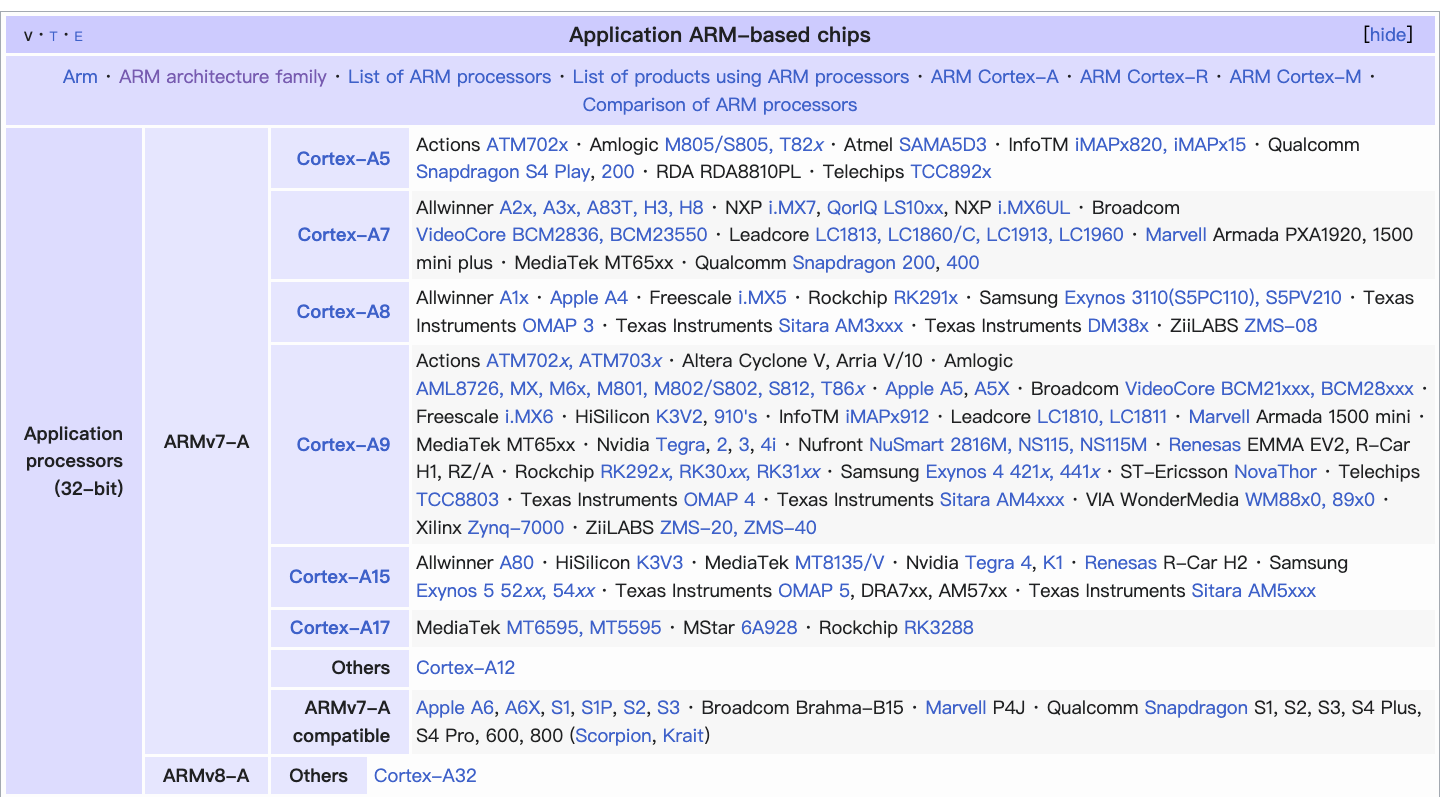Open List of ARM processors
The width and height of the screenshot is (1456, 797).
[449, 77]
